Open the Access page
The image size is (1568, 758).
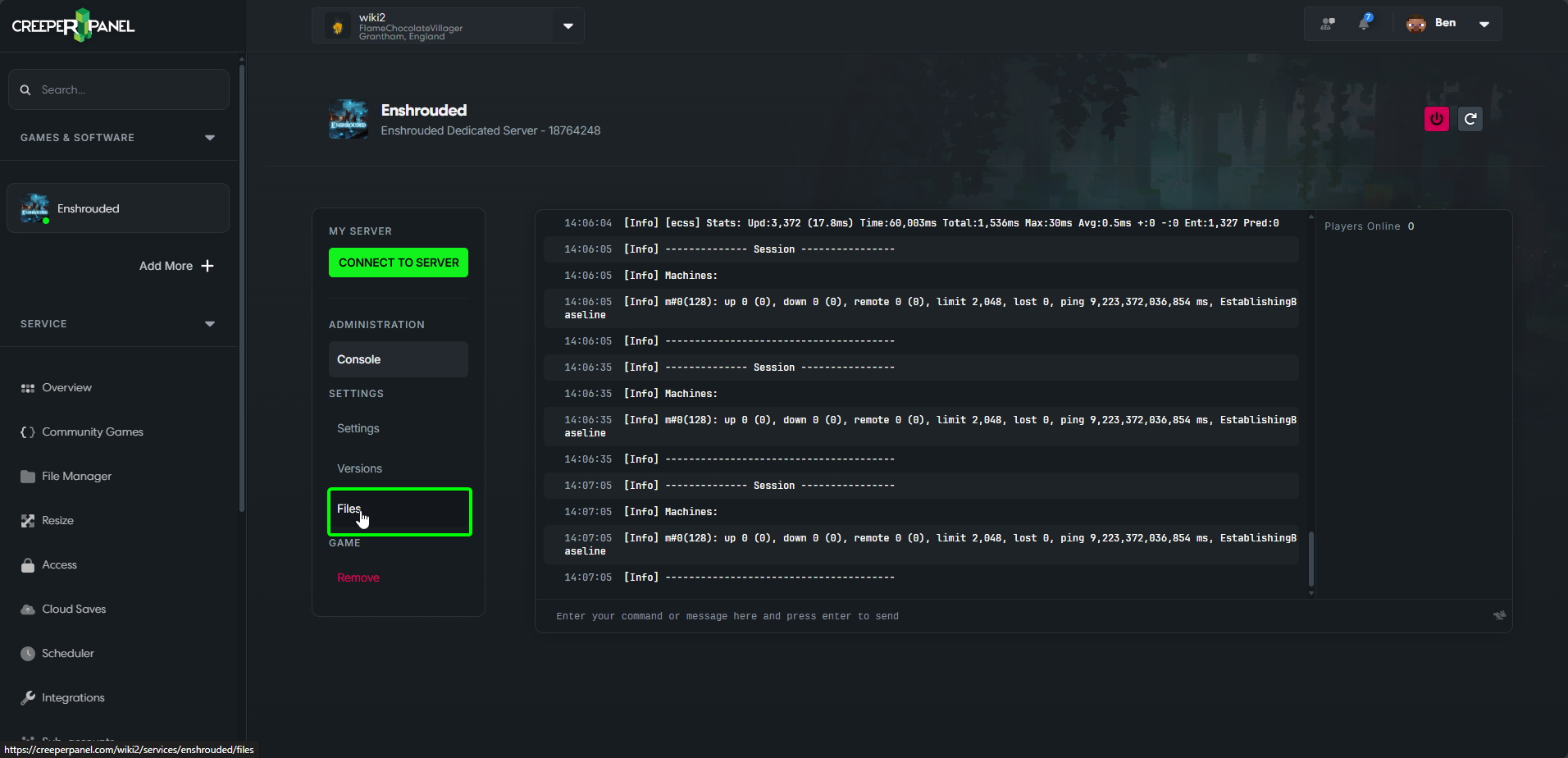[59, 565]
